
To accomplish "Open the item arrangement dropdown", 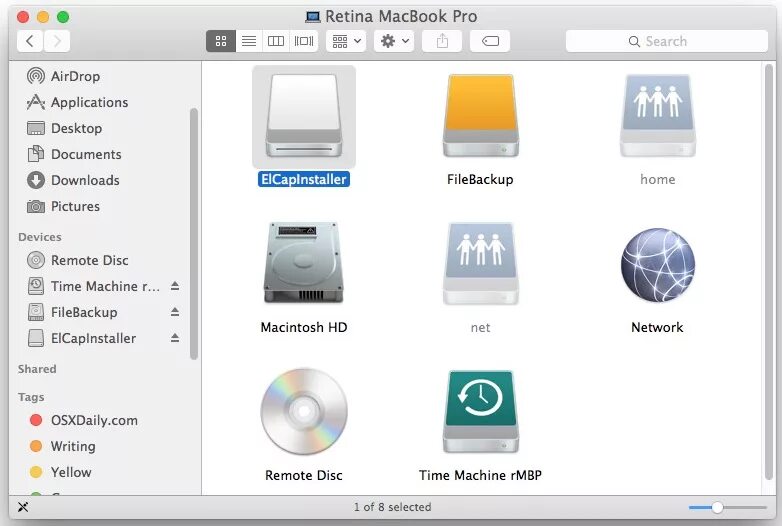I will 346,41.
